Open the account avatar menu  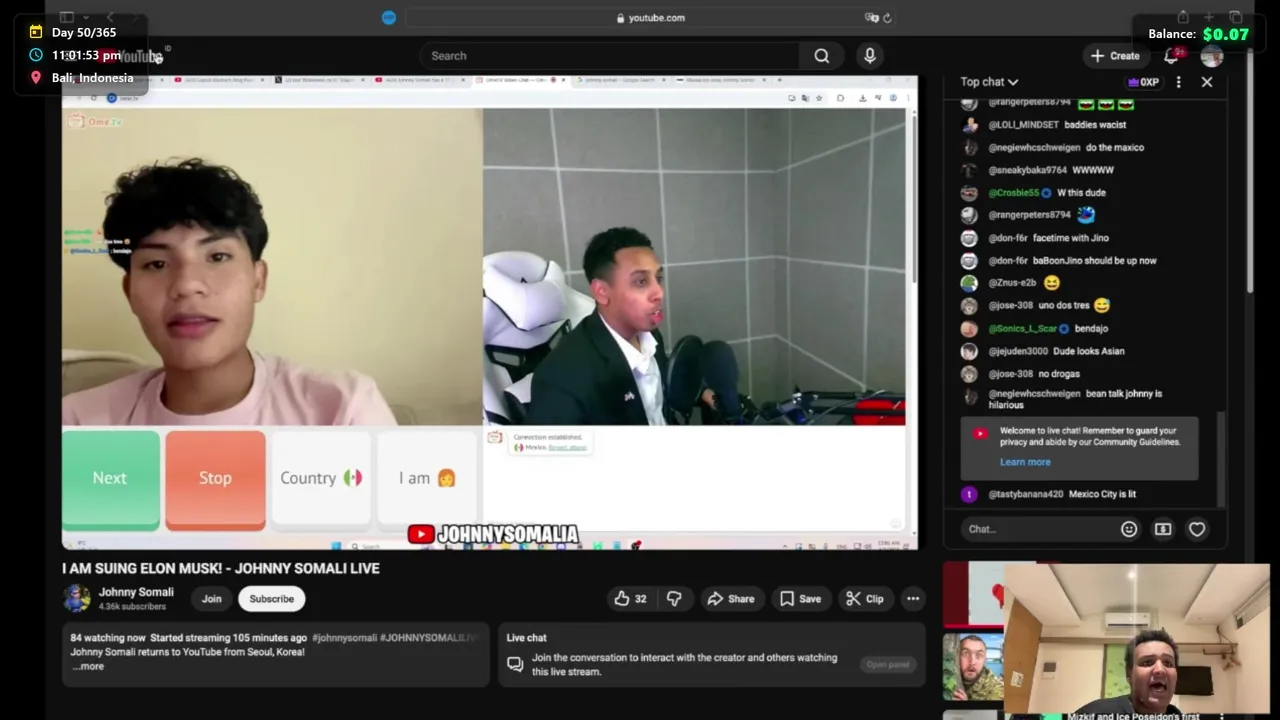point(1212,56)
